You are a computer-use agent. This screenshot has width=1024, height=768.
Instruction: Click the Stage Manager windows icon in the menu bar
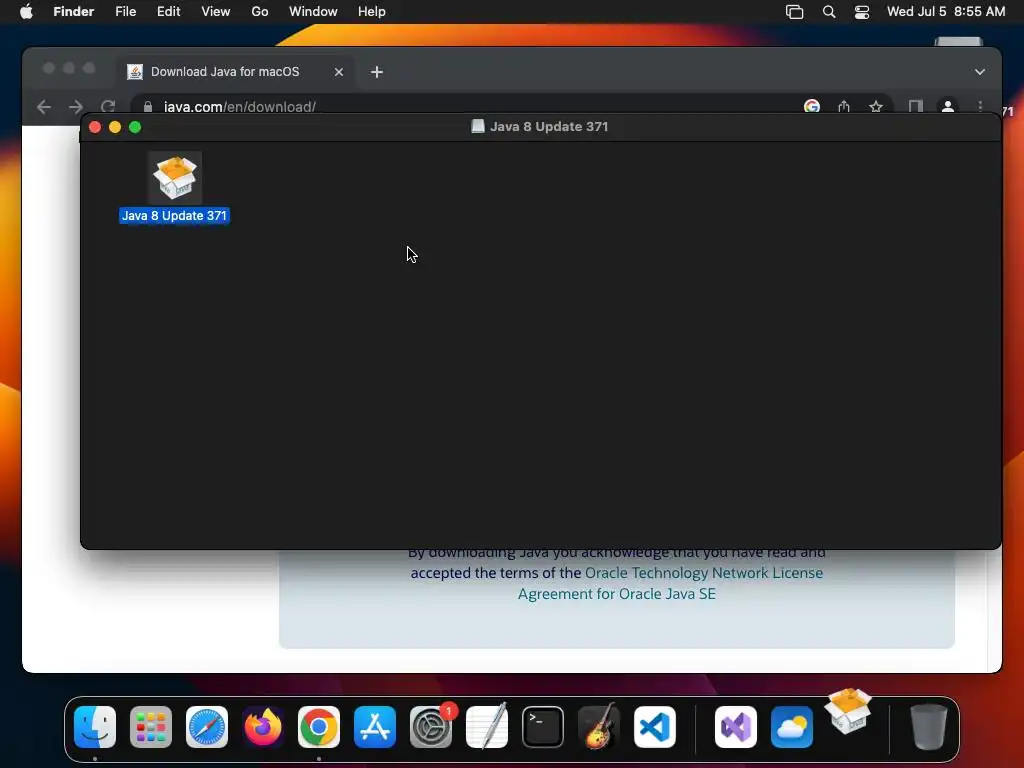(x=794, y=12)
